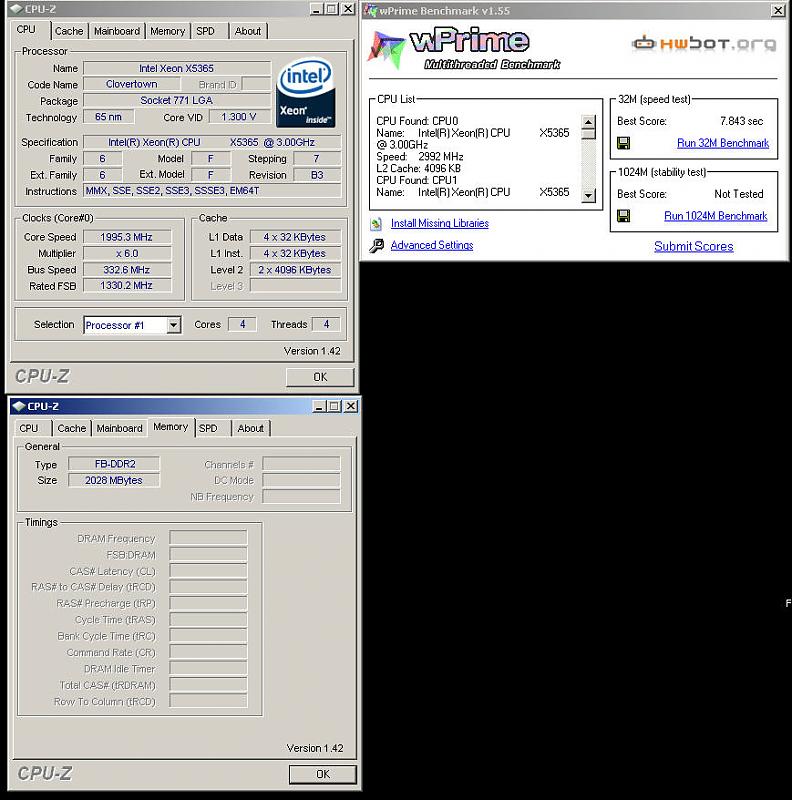Select the CPU tab in top CPU-Z window
Image resolution: width=792 pixels, height=800 pixels.
click(x=26, y=30)
